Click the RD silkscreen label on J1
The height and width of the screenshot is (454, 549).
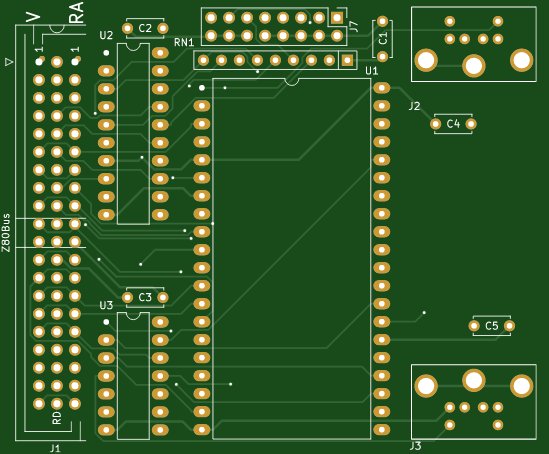56,418
